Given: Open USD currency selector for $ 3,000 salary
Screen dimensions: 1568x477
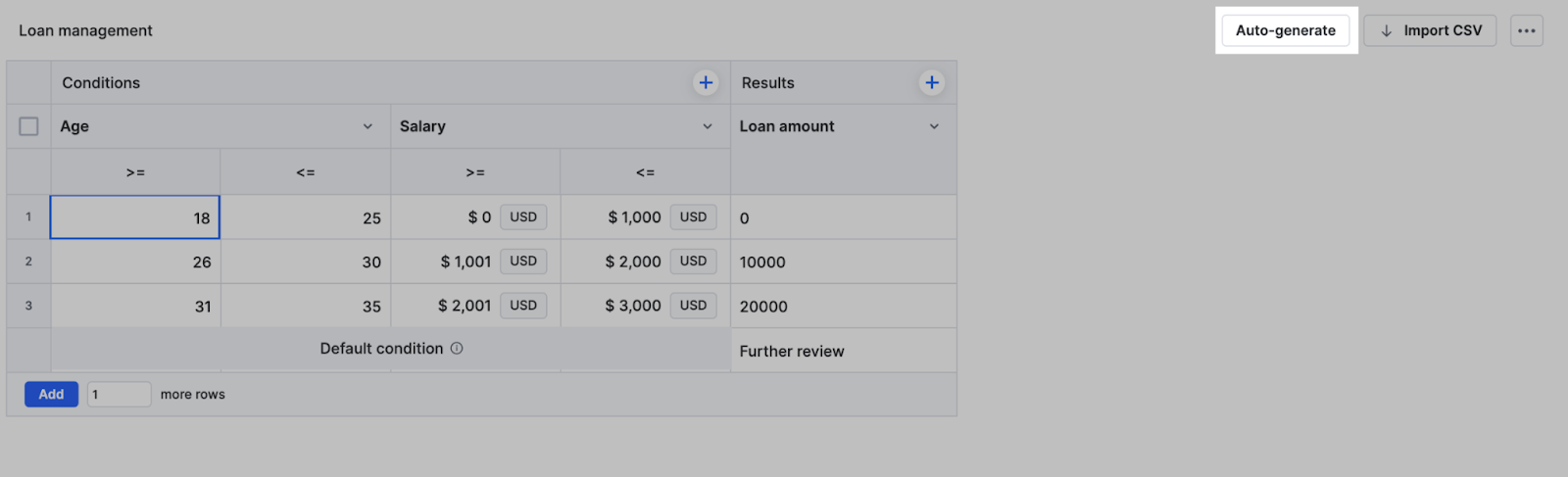Looking at the screenshot, I should pyautogui.click(x=693, y=306).
